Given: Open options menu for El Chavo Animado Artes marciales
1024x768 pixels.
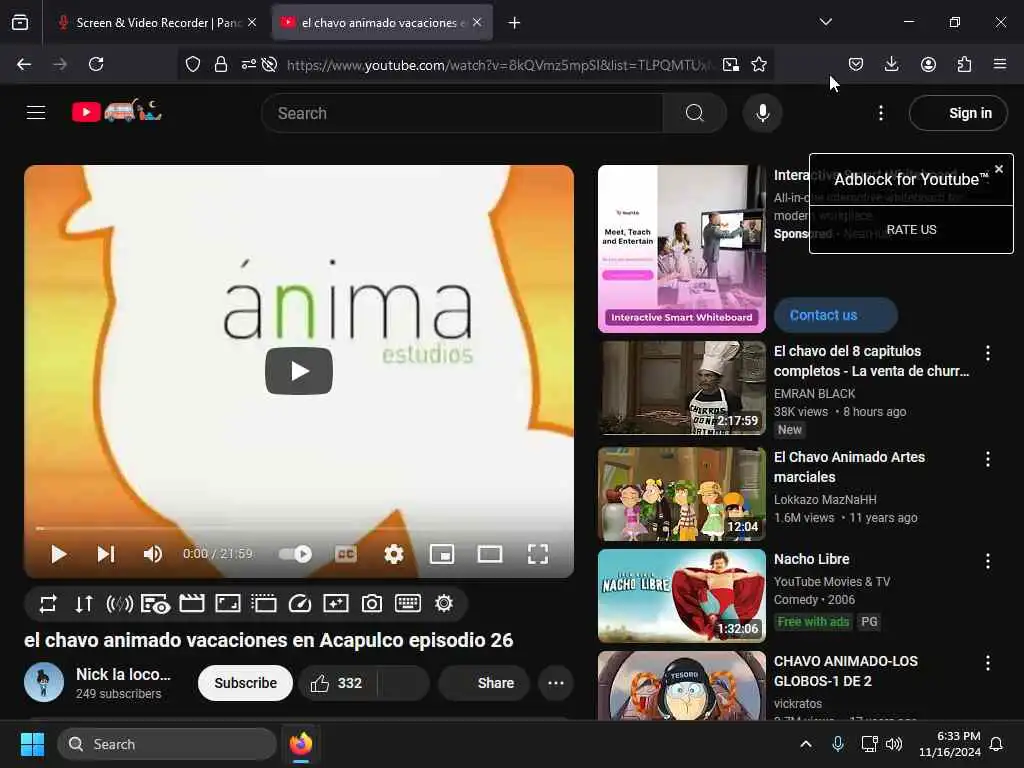Looking at the screenshot, I should tap(987, 459).
